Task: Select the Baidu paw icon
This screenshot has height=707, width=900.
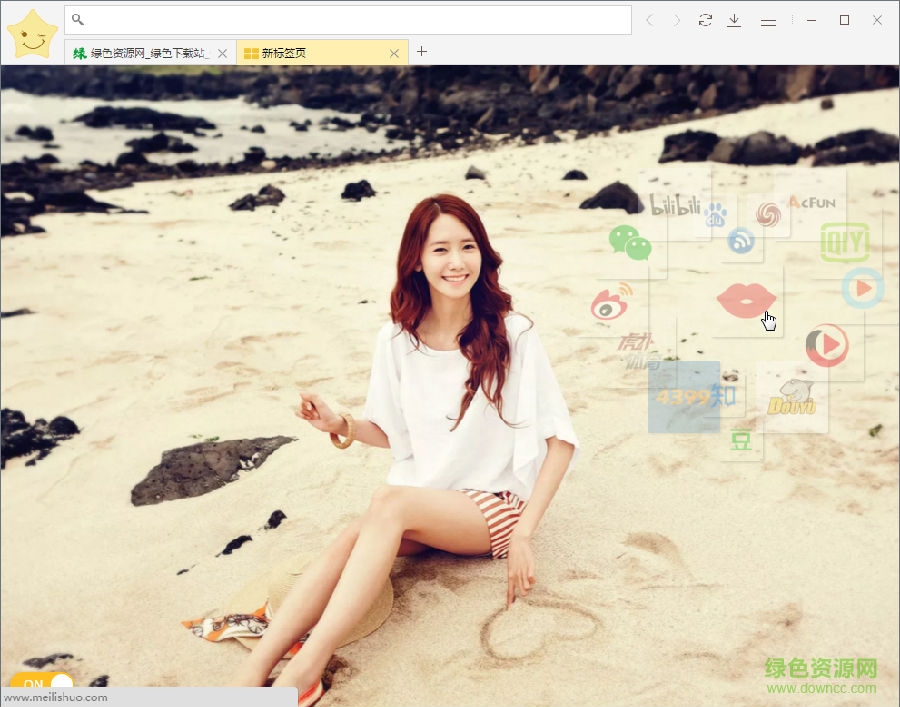Action: click(717, 213)
